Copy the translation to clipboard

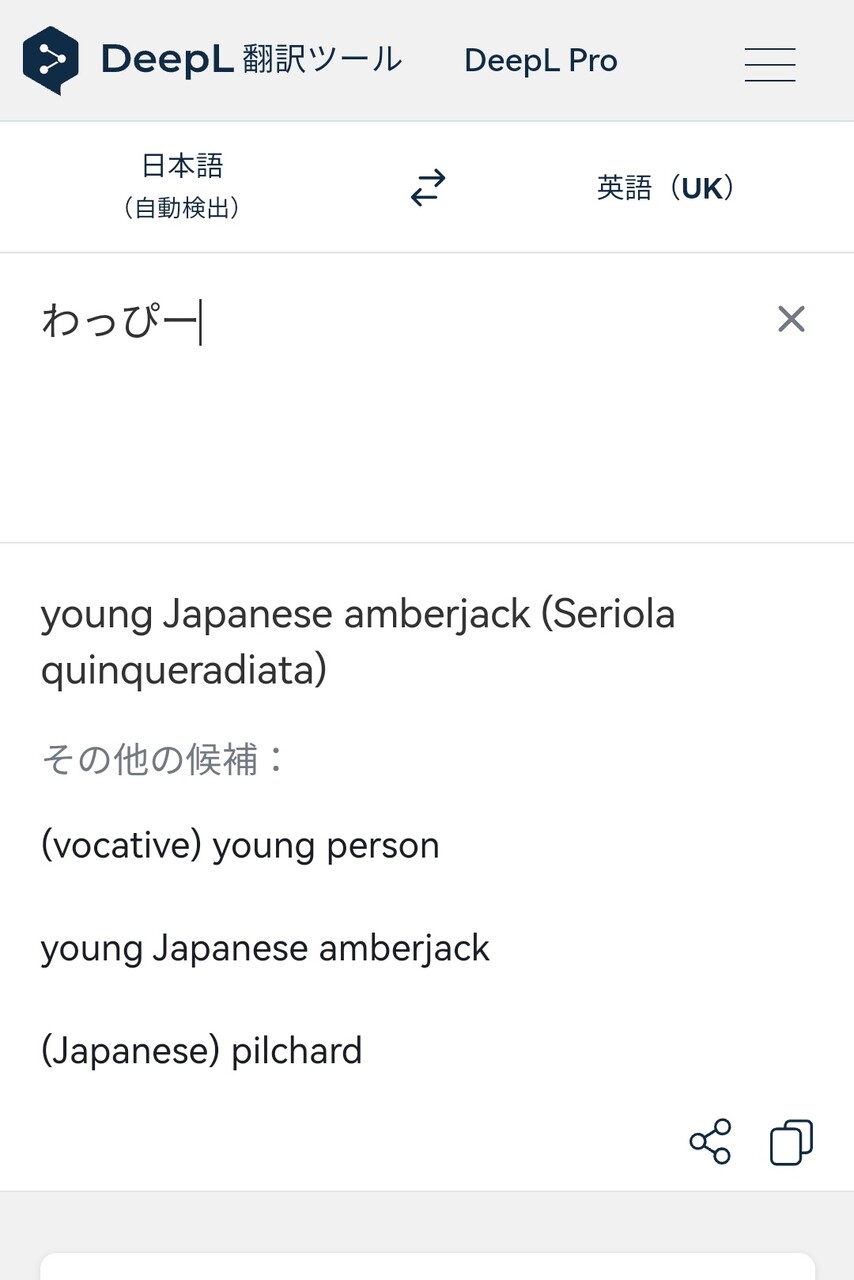coord(791,1142)
